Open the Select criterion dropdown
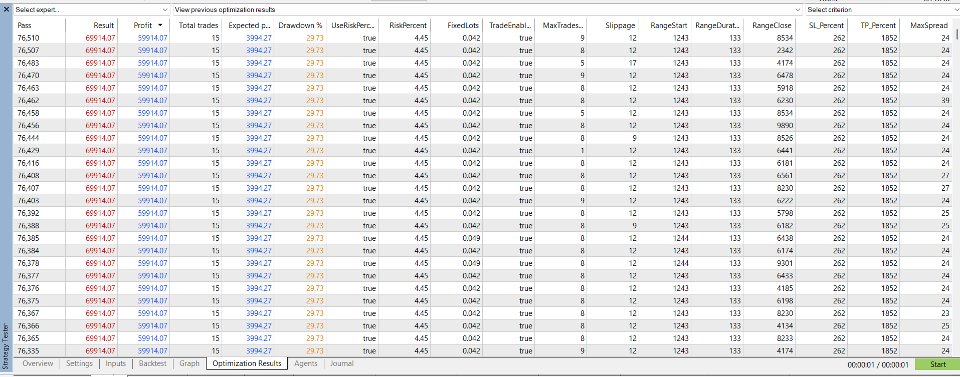Screen dimensions: 960x377 [881, 10]
